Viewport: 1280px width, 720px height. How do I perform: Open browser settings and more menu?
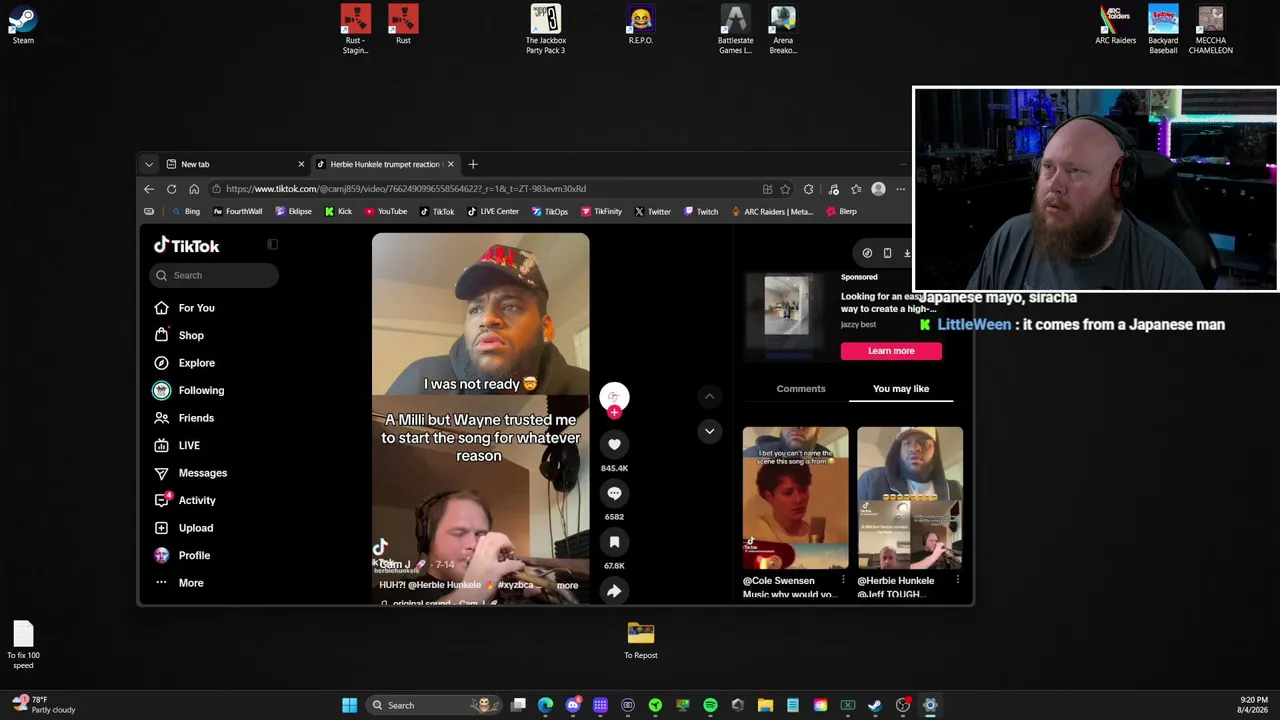pos(900,189)
